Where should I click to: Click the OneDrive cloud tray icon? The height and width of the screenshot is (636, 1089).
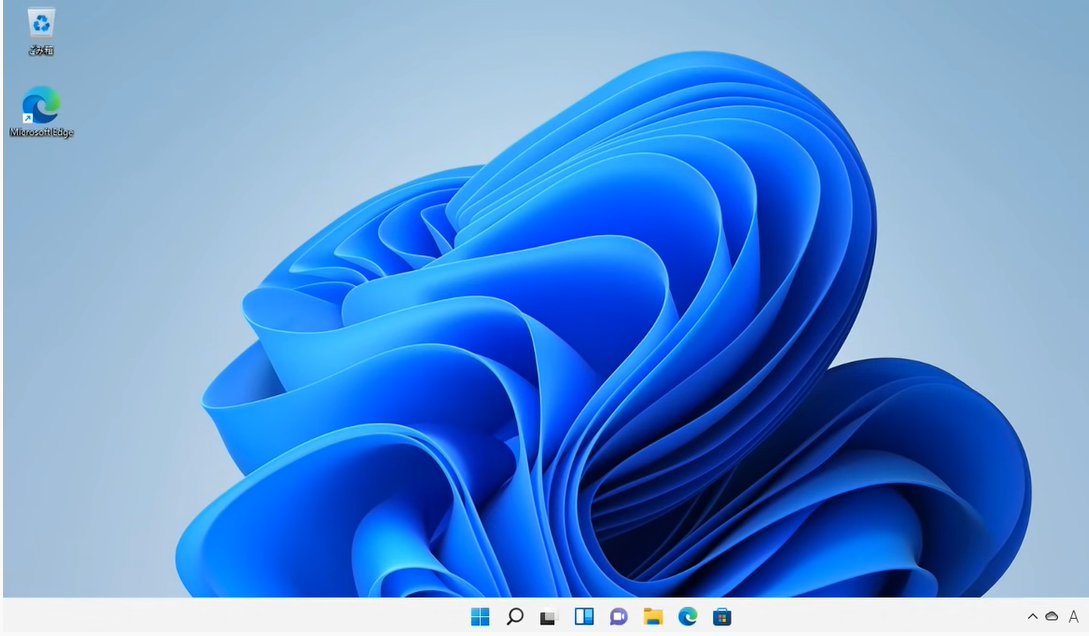pyautogui.click(x=1051, y=617)
